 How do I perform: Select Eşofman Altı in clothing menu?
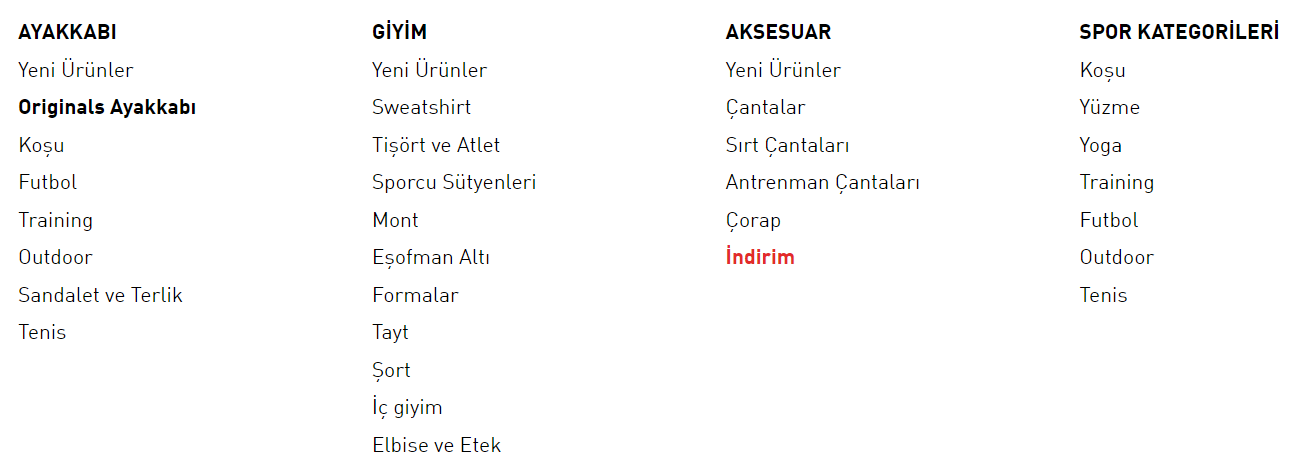[x=431, y=257]
